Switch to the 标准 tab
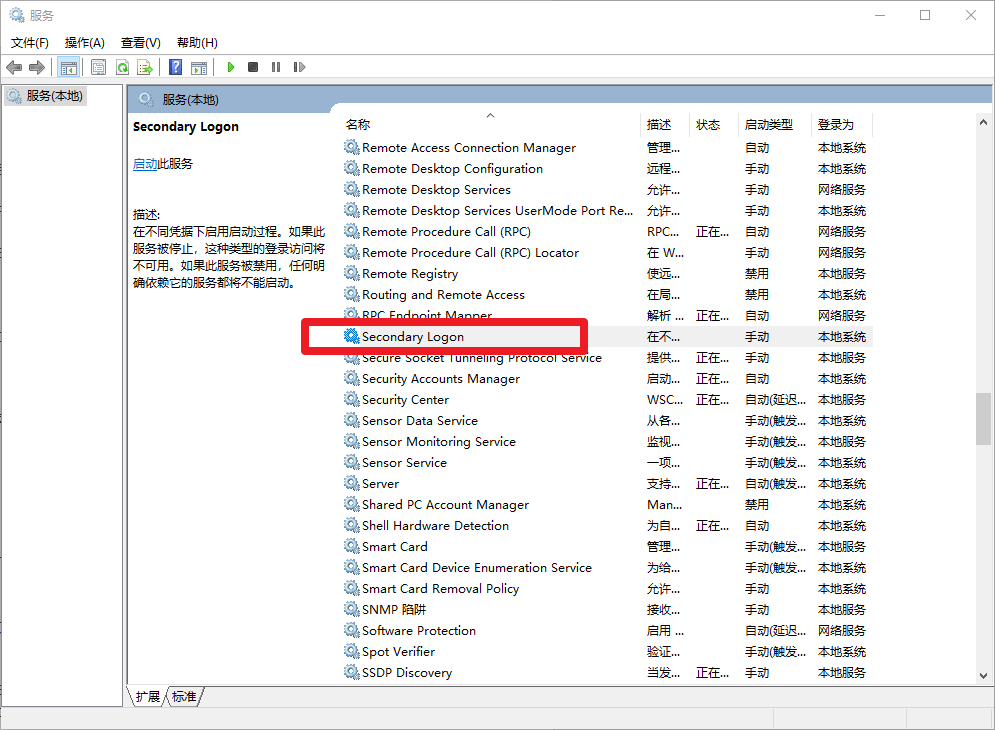Viewport: 995px width, 730px height. pyautogui.click(x=184, y=697)
